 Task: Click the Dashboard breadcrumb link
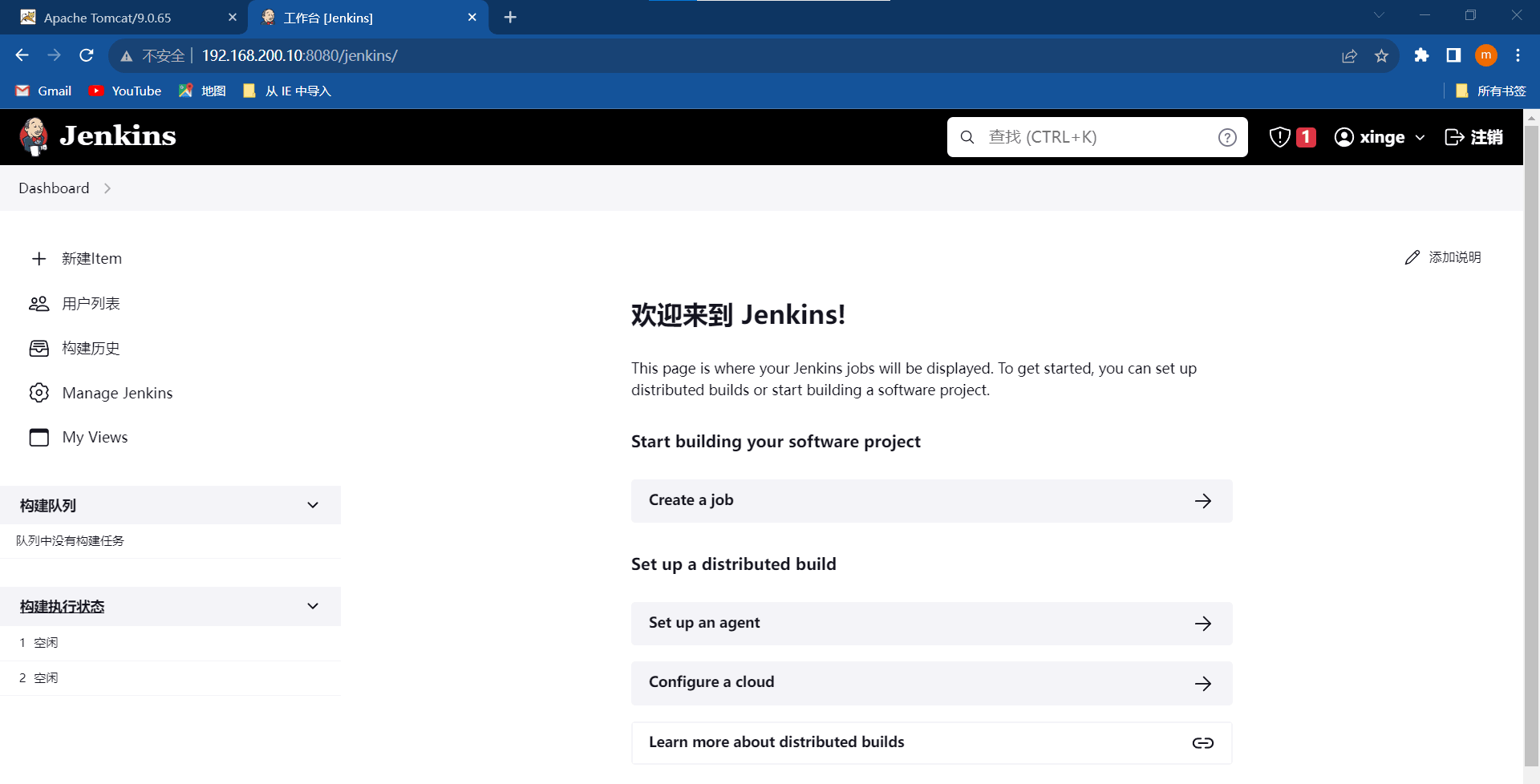point(54,188)
